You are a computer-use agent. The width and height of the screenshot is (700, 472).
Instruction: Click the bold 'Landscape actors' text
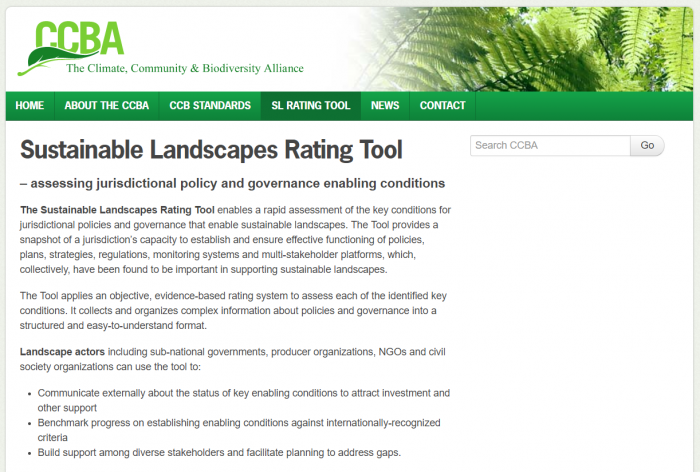pos(62,352)
